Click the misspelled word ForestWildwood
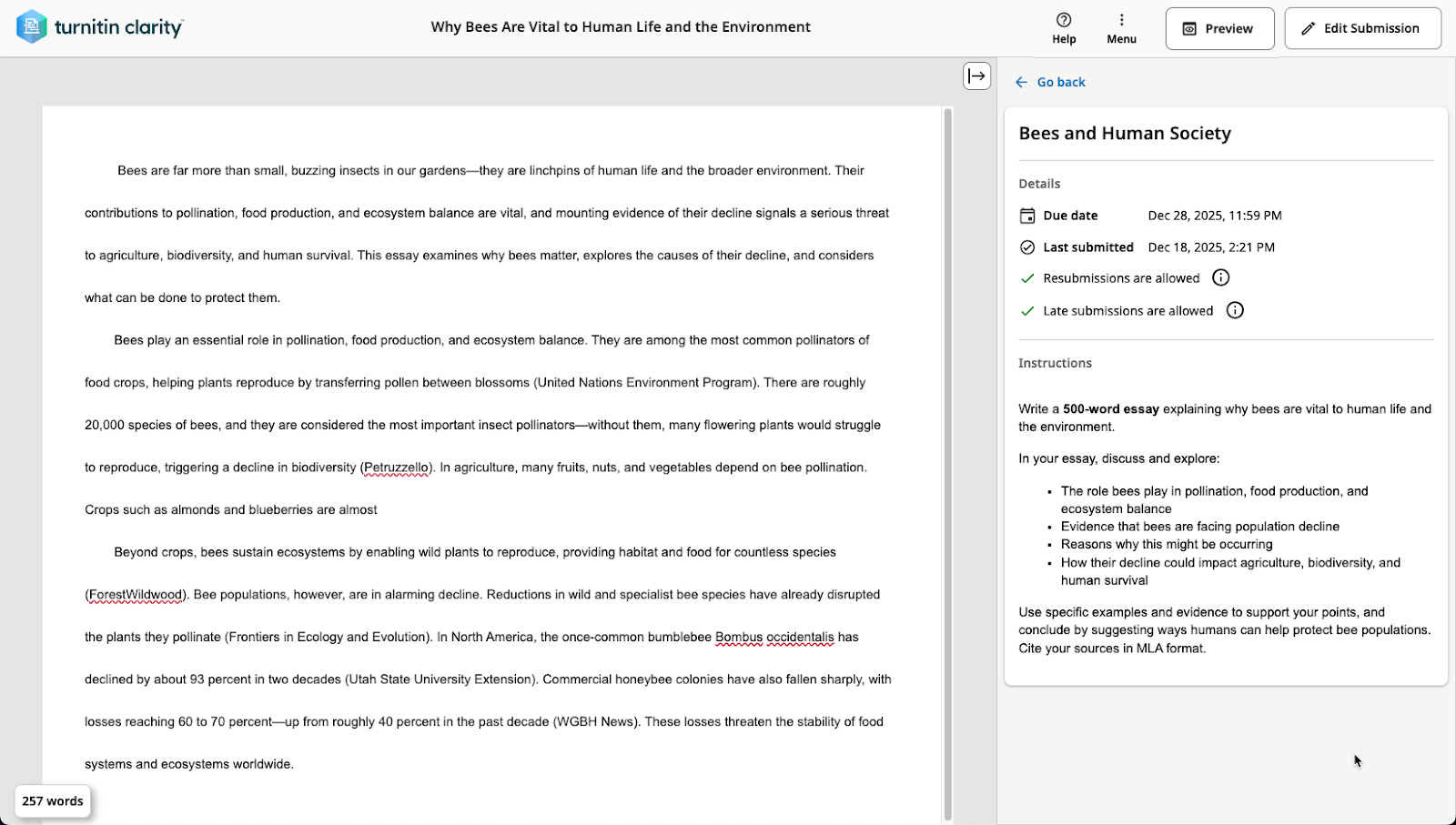Viewport: 1456px width, 825px height. (136, 595)
